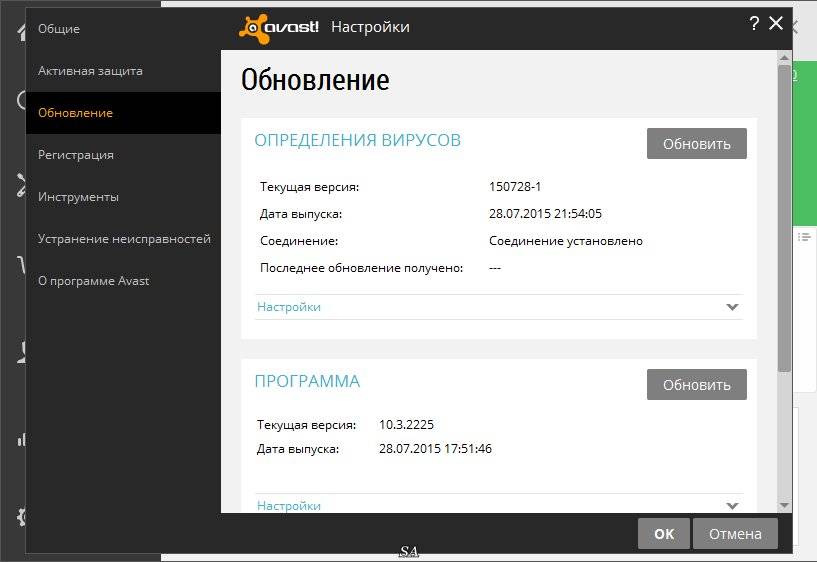Click the virus definitions version 150728-1
The height and width of the screenshot is (562, 817).
tap(515, 187)
